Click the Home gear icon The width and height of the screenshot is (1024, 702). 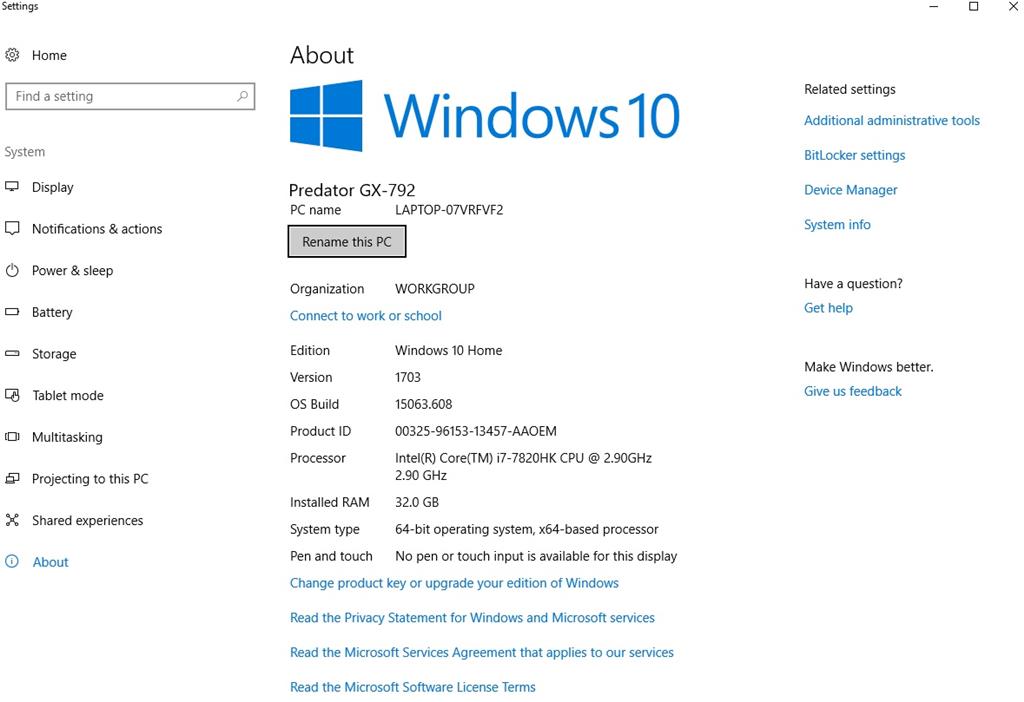[x=12, y=55]
